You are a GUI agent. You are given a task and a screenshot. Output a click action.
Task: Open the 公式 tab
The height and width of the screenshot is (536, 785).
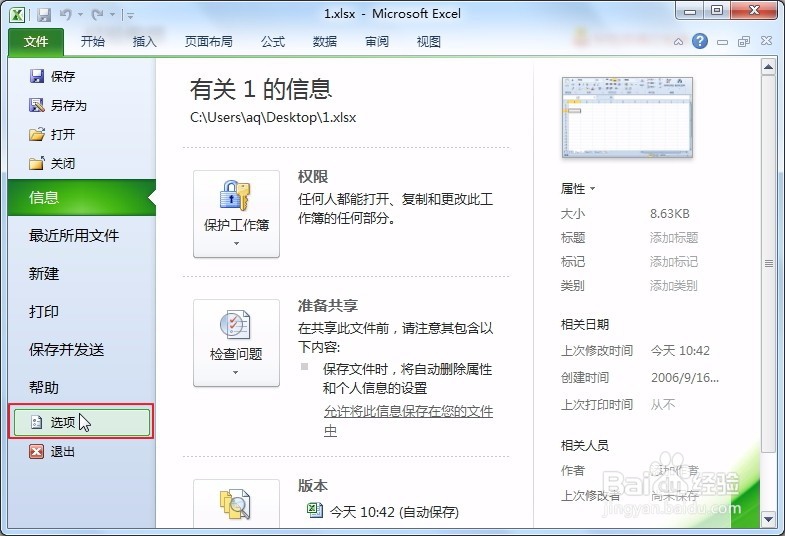(272, 42)
